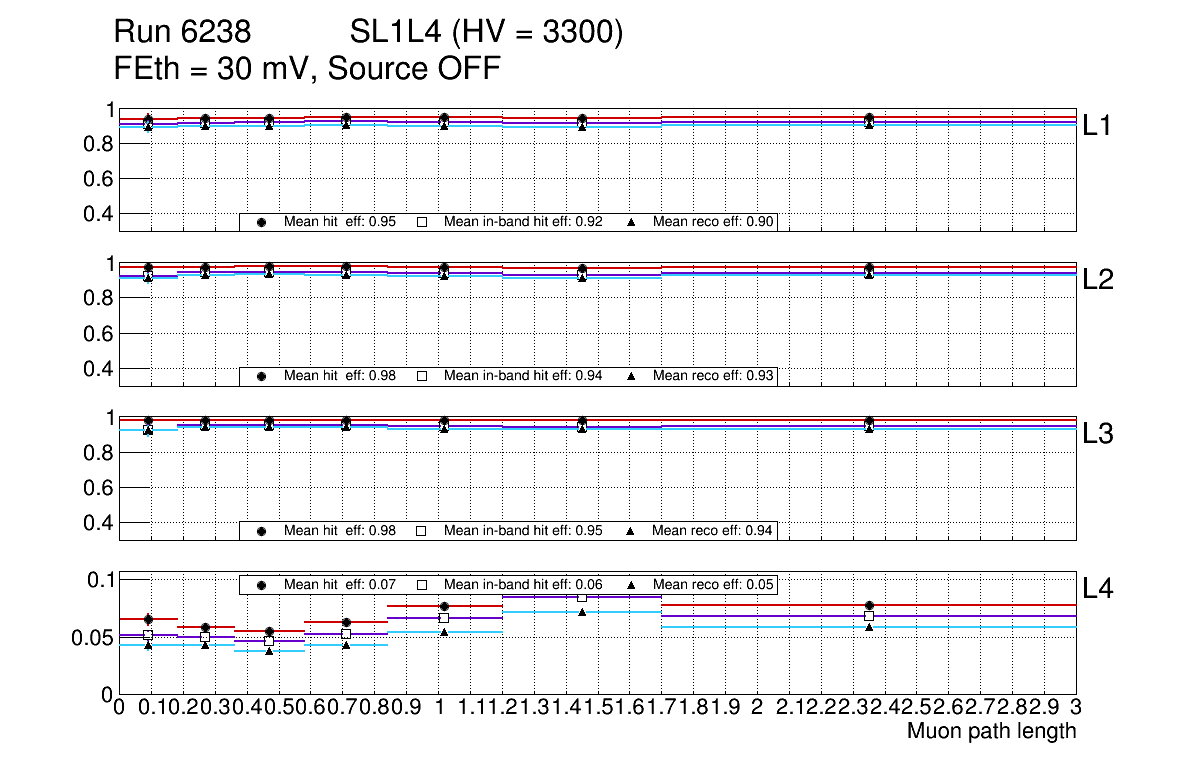Click the open square marker in L4 legend
The height and width of the screenshot is (772, 1196).
(422, 584)
